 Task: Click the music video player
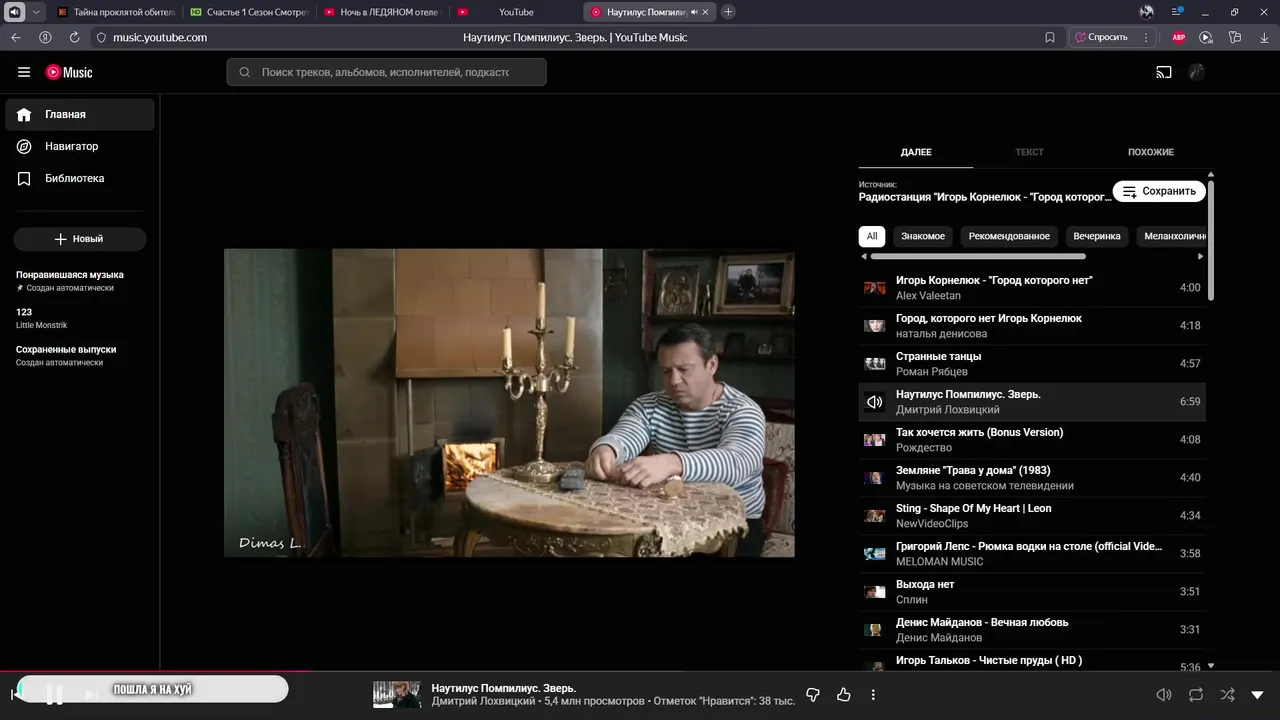click(509, 403)
